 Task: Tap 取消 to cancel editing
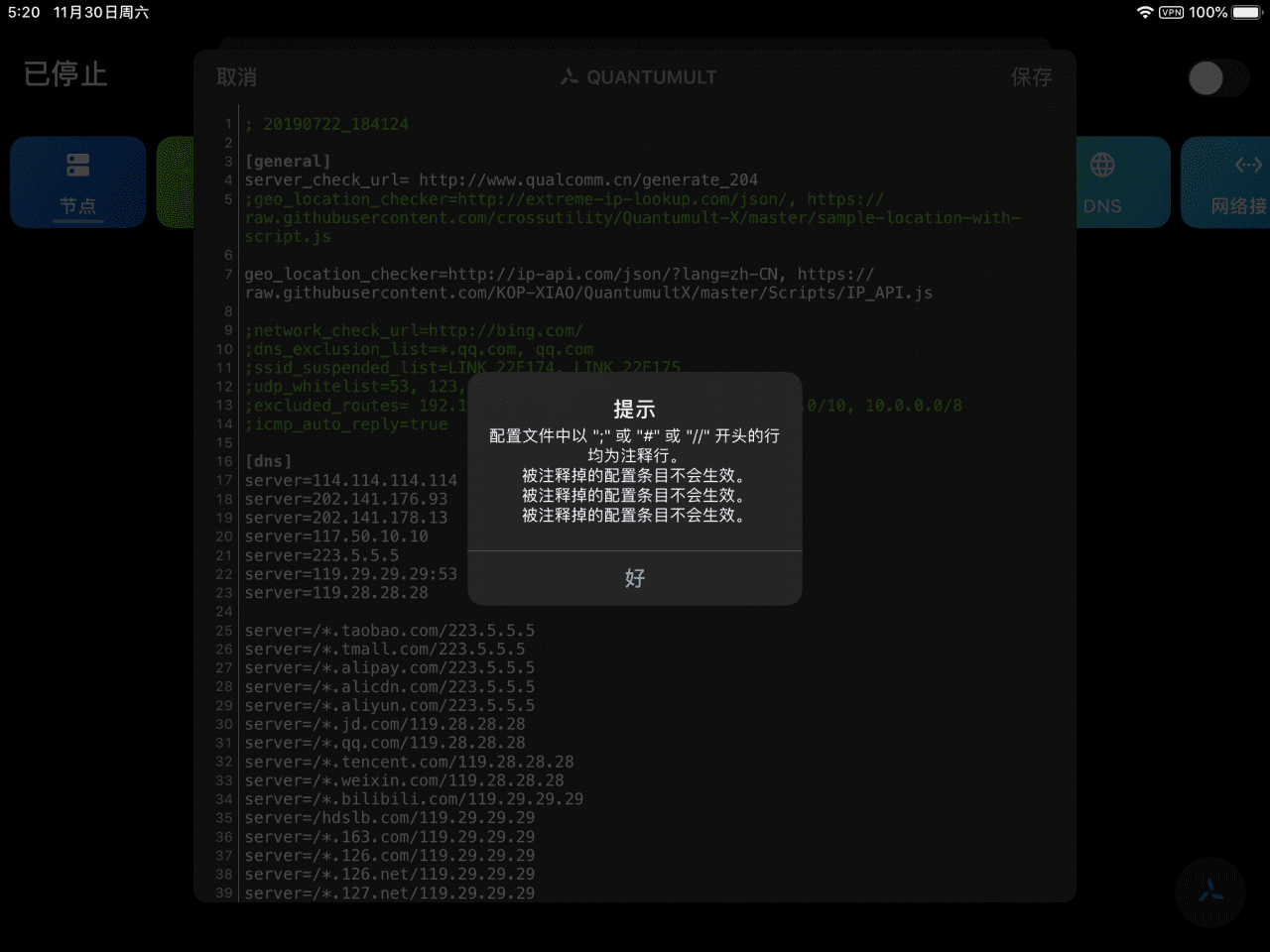pyautogui.click(x=235, y=76)
